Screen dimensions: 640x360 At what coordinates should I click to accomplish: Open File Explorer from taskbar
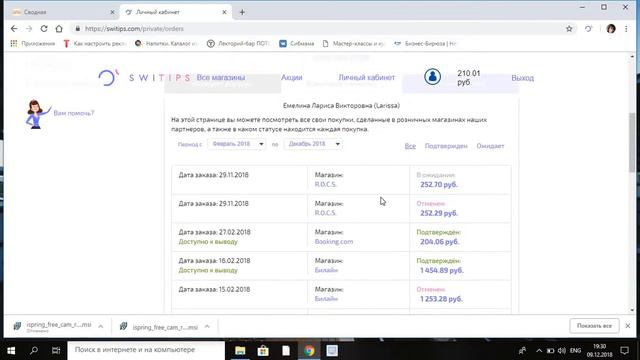pyautogui.click(x=240, y=350)
